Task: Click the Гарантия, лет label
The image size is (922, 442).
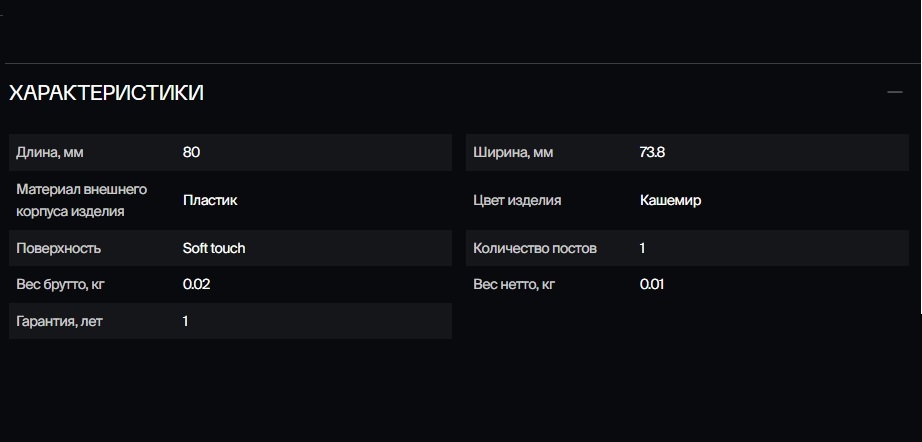Action: (59, 321)
